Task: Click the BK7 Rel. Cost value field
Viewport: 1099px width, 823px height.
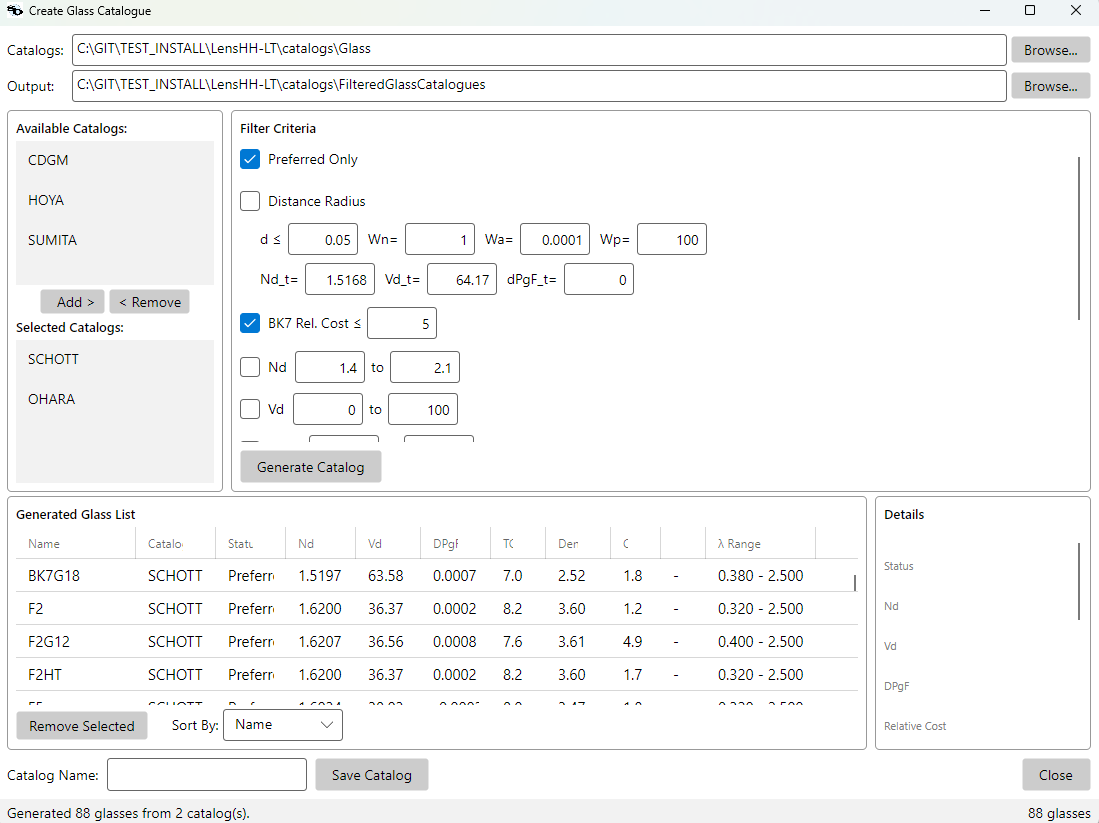Action: click(x=402, y=323)
